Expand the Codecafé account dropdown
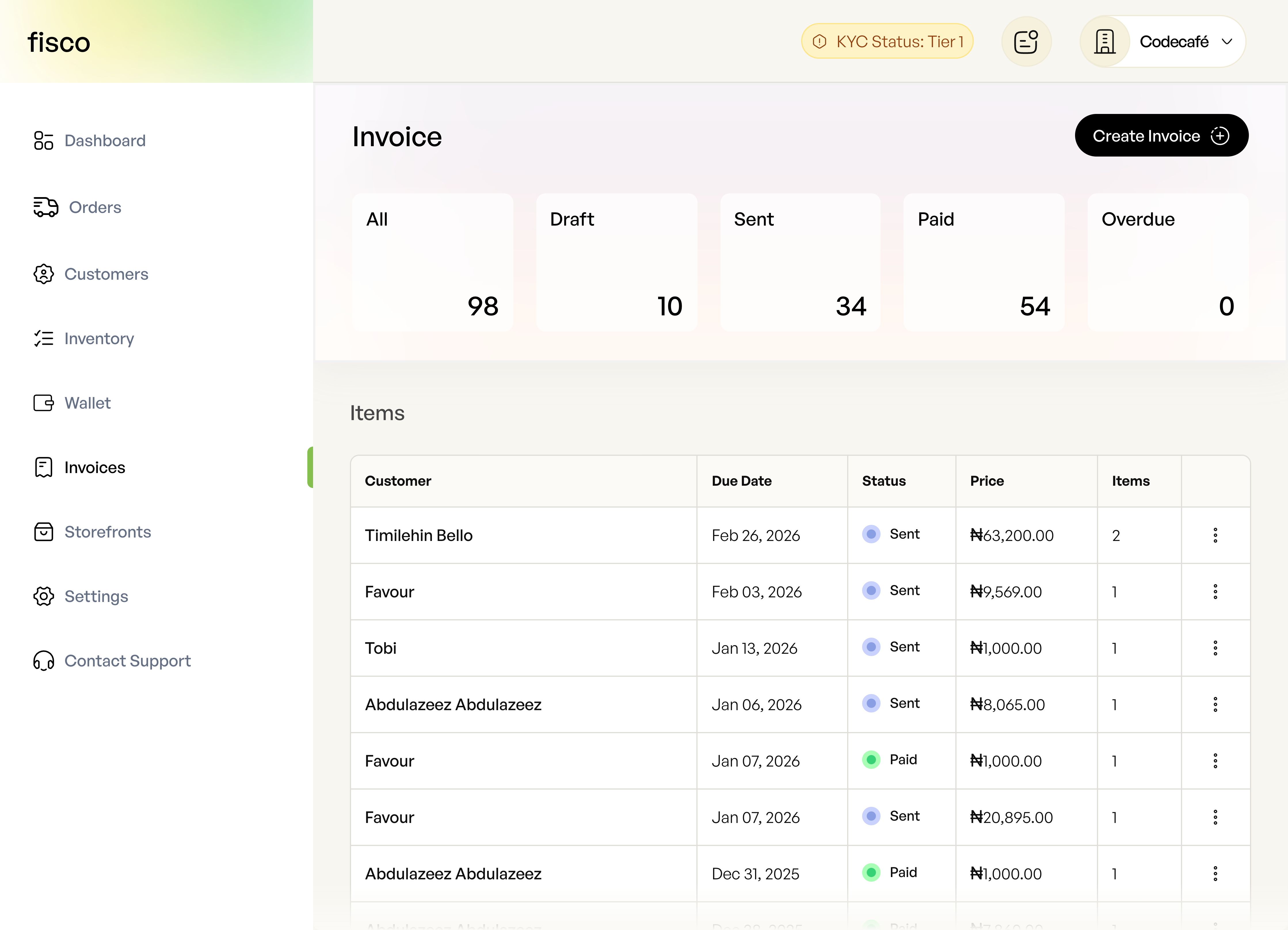The width and height of the screenshot is (1288, 930). pyautogui.click(x=1227, y=41)
